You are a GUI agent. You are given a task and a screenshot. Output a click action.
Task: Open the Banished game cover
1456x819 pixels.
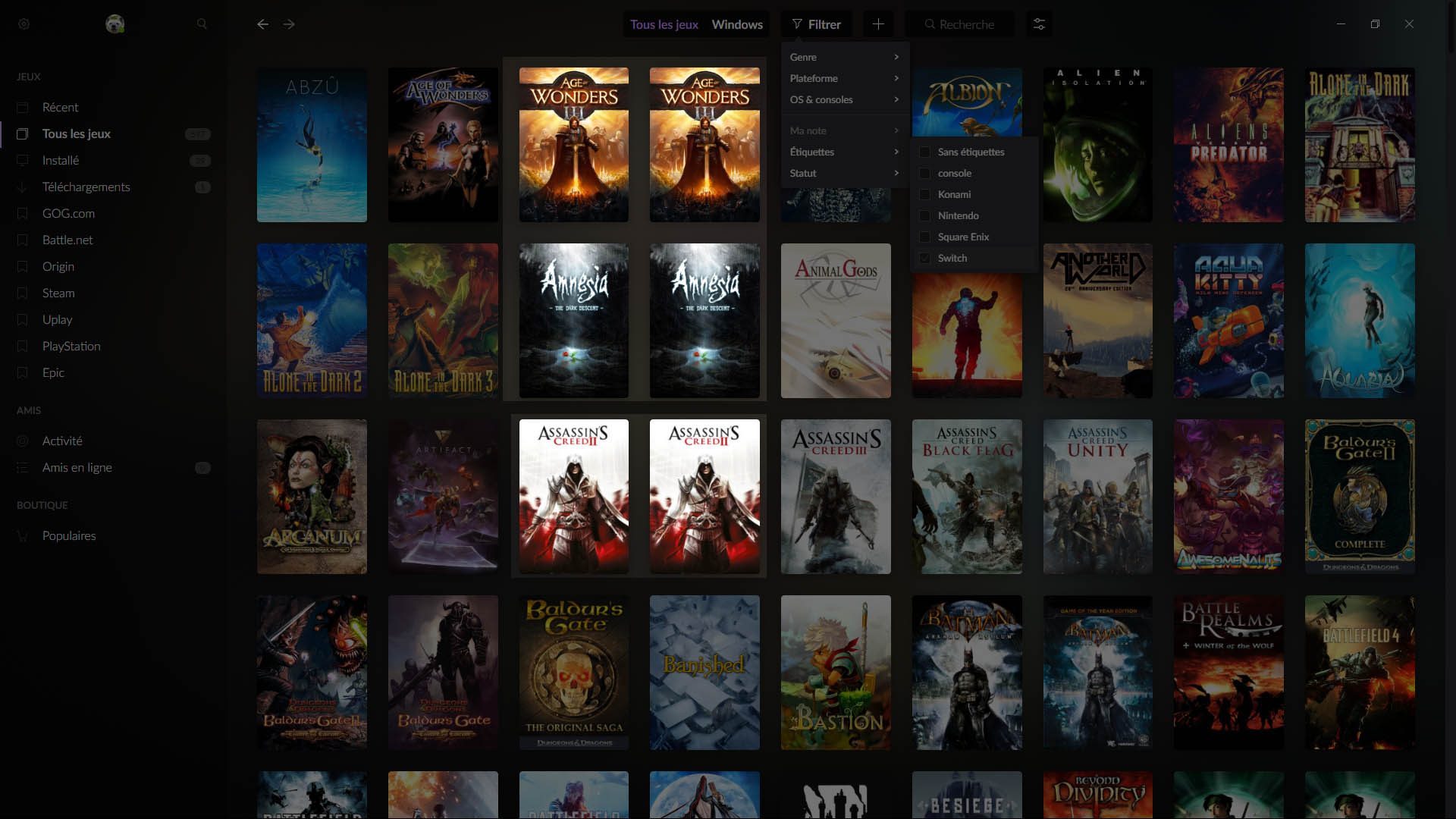tap(704, 673)
